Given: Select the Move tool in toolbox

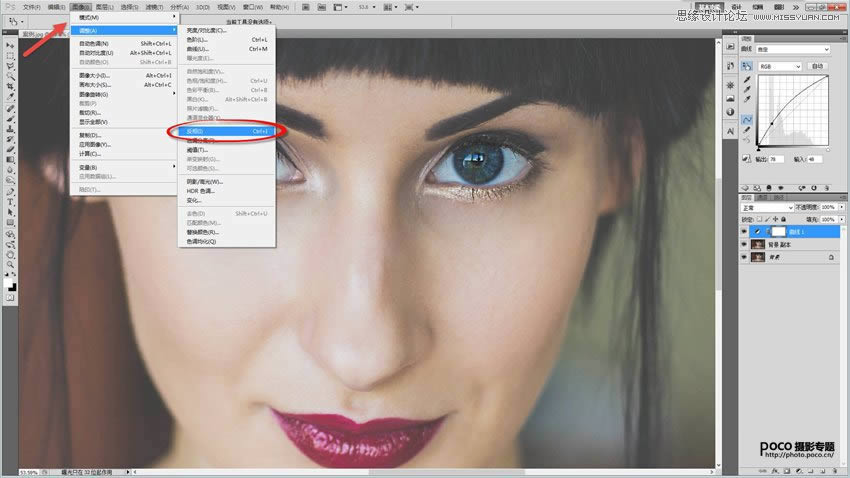Looking at the screenshot, I should coord(10,45).
